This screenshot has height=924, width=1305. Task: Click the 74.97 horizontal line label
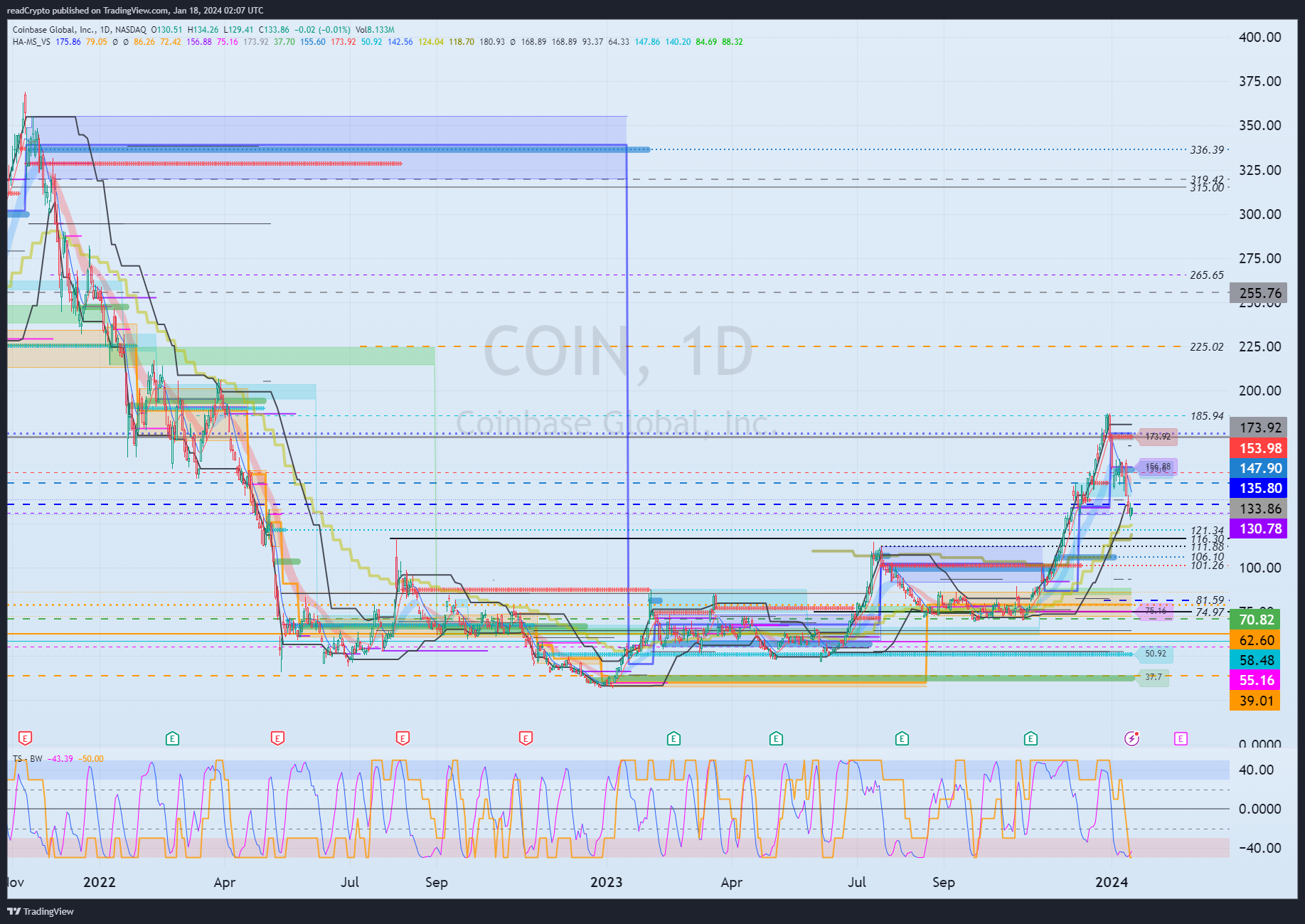(x=1210, y=612)
